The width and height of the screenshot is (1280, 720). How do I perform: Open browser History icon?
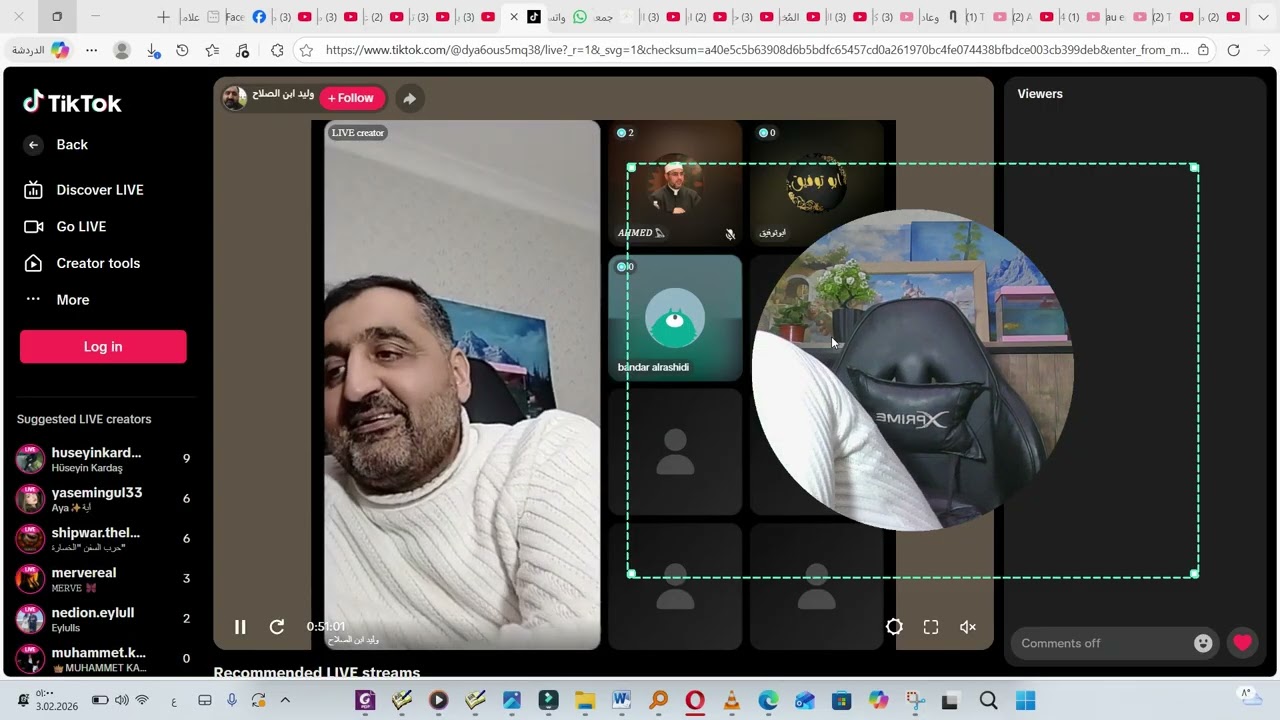click(x=182, y=50)
